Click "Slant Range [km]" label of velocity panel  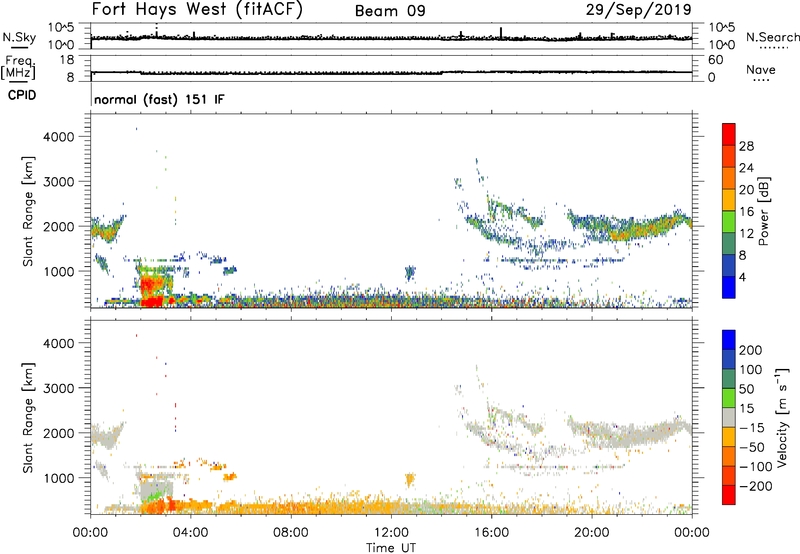point(28,418)
